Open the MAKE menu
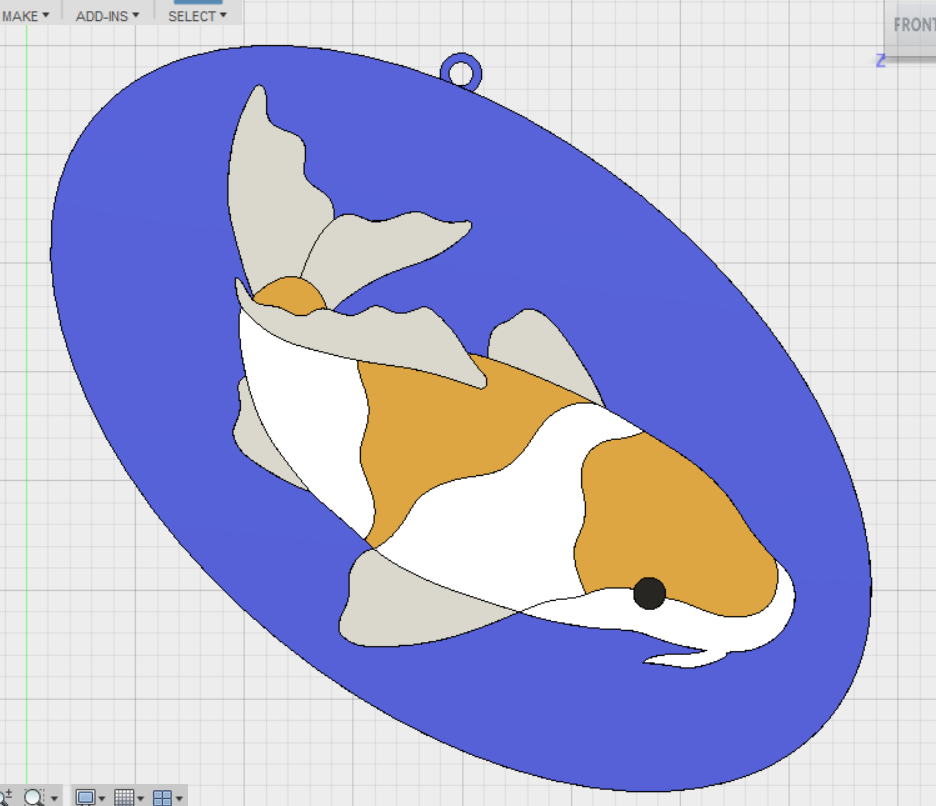The image size is (936, 806). (x=24, y=16)
